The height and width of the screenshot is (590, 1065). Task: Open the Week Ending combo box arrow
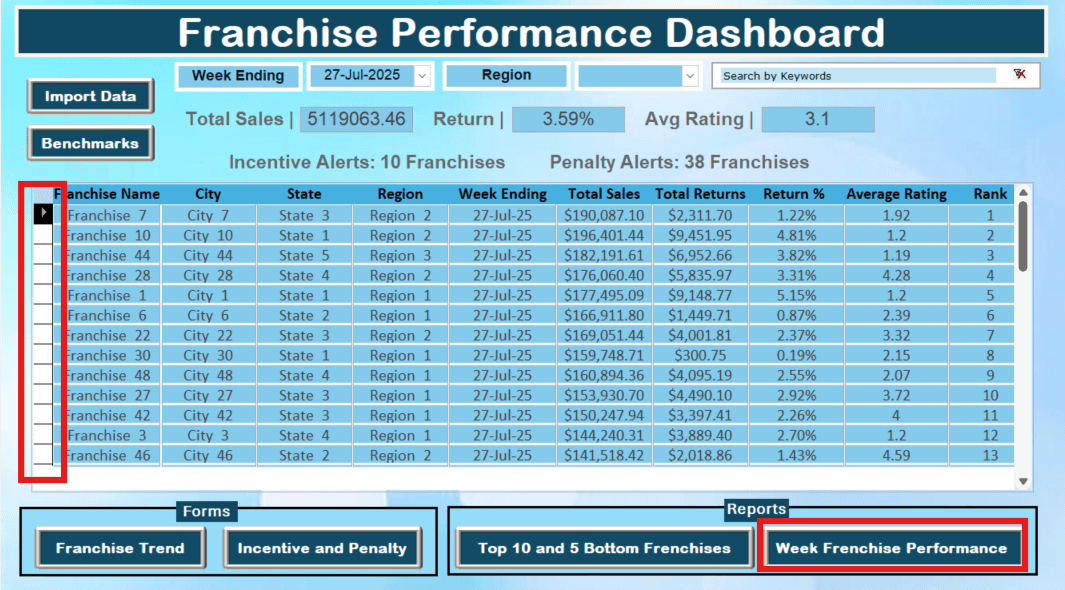[421, 76]
